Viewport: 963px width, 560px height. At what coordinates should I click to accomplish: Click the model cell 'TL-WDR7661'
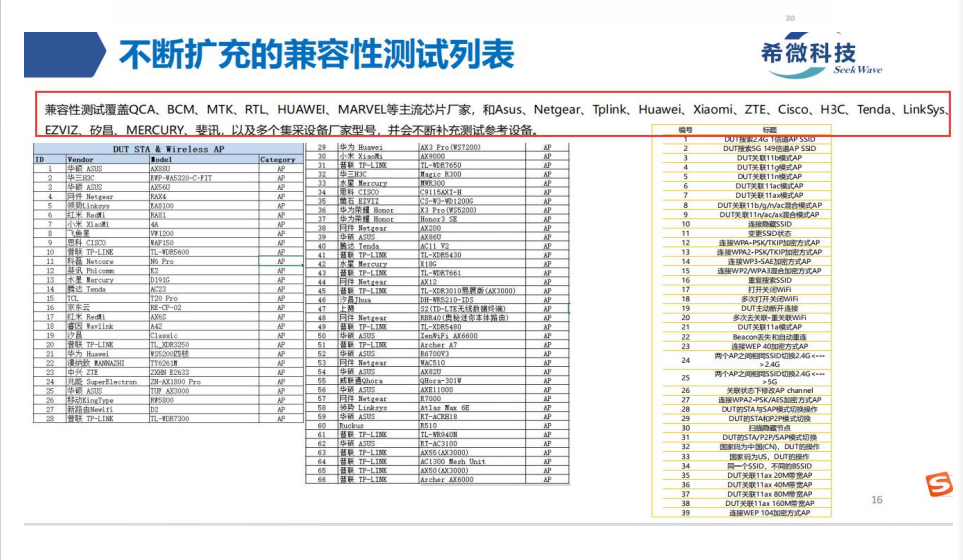[440, 273]
